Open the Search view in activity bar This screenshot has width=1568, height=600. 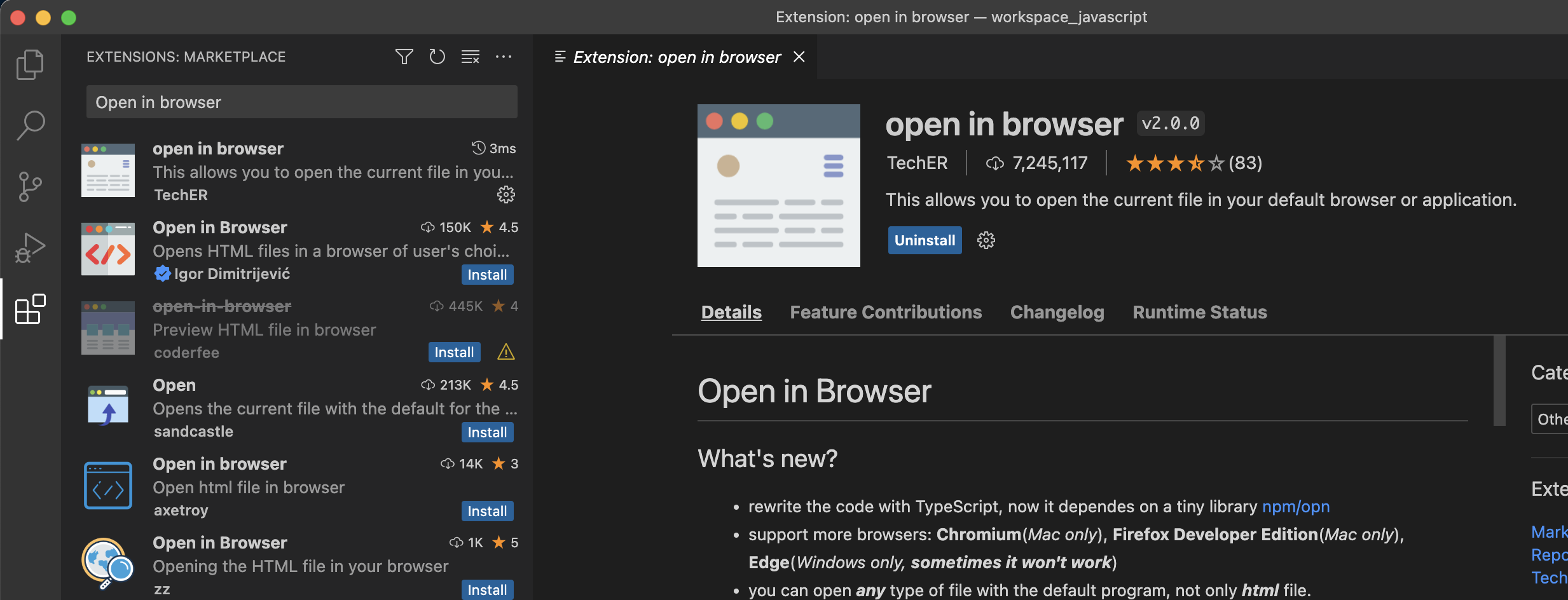pyautogui.click(x=30, y=125)
